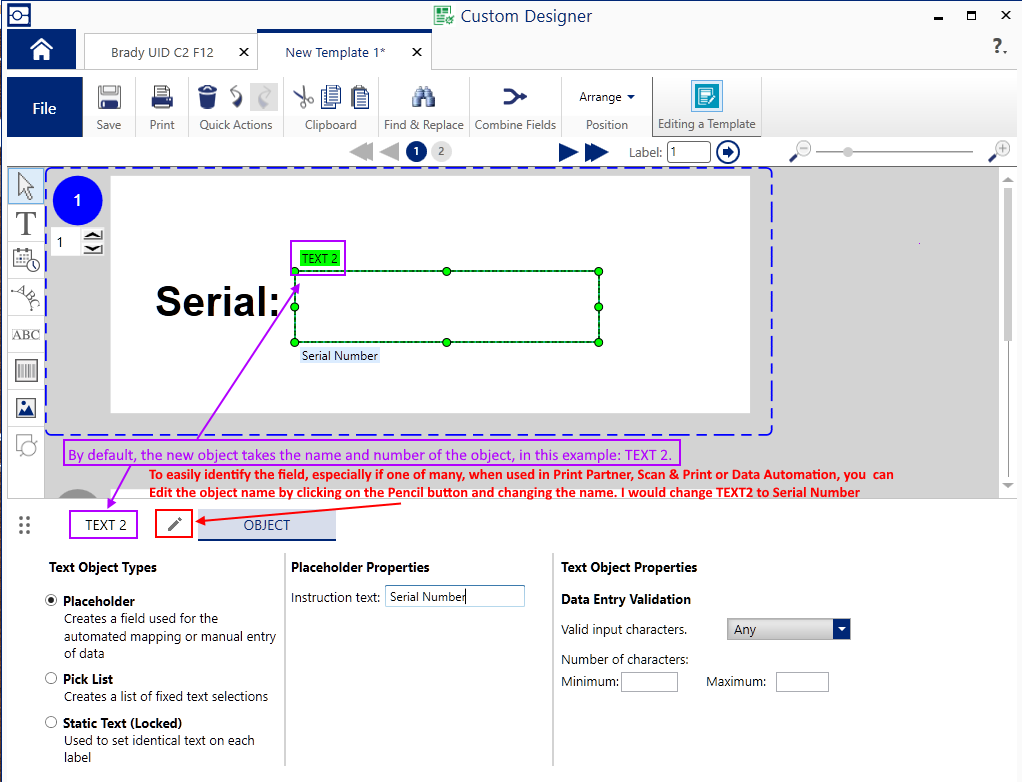Click the Combine Fields icon
Viewport: 1022px width, 782px height.
(514, 97)
